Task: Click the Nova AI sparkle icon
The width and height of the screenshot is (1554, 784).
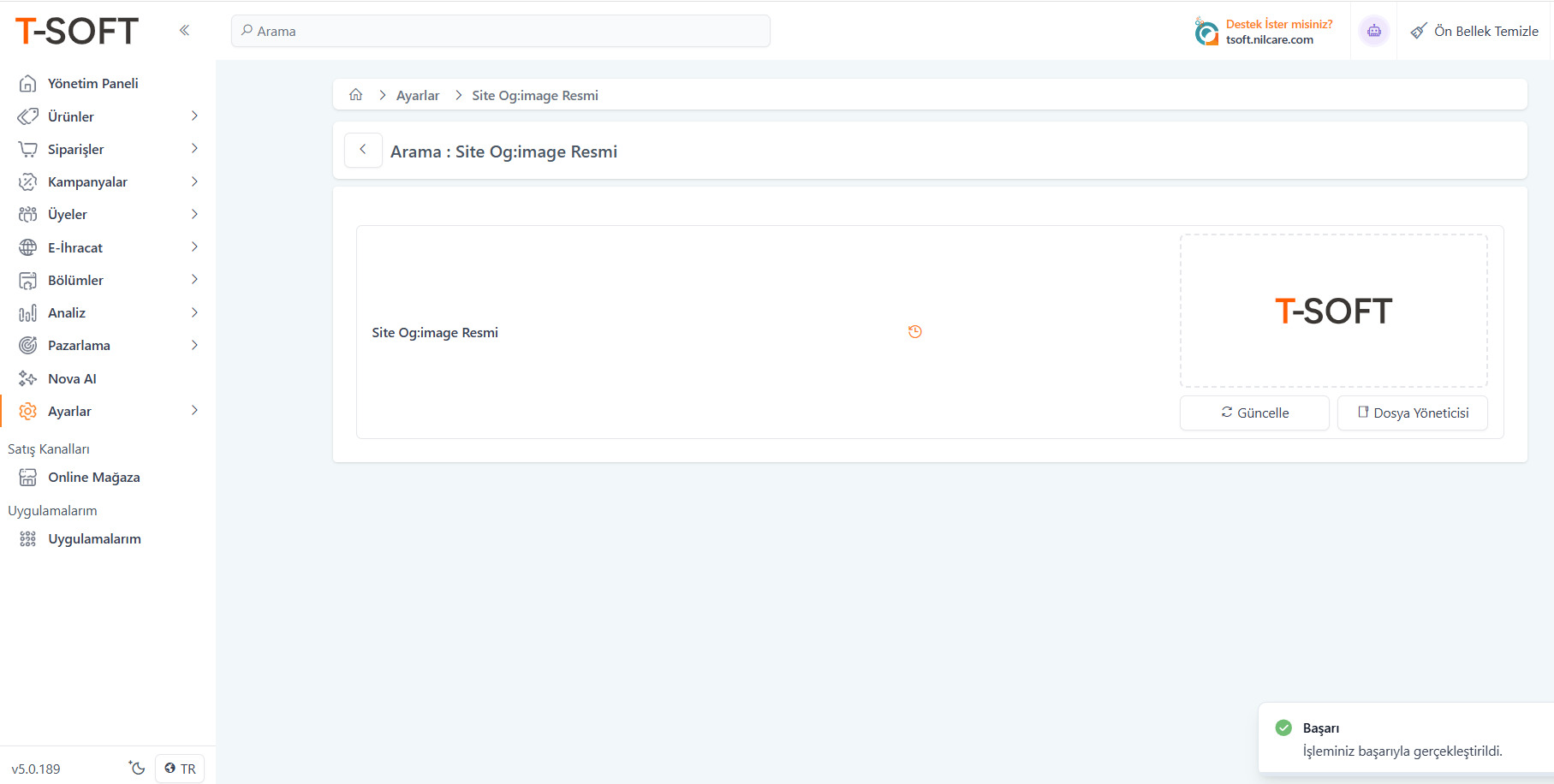Action: (28, 378)
